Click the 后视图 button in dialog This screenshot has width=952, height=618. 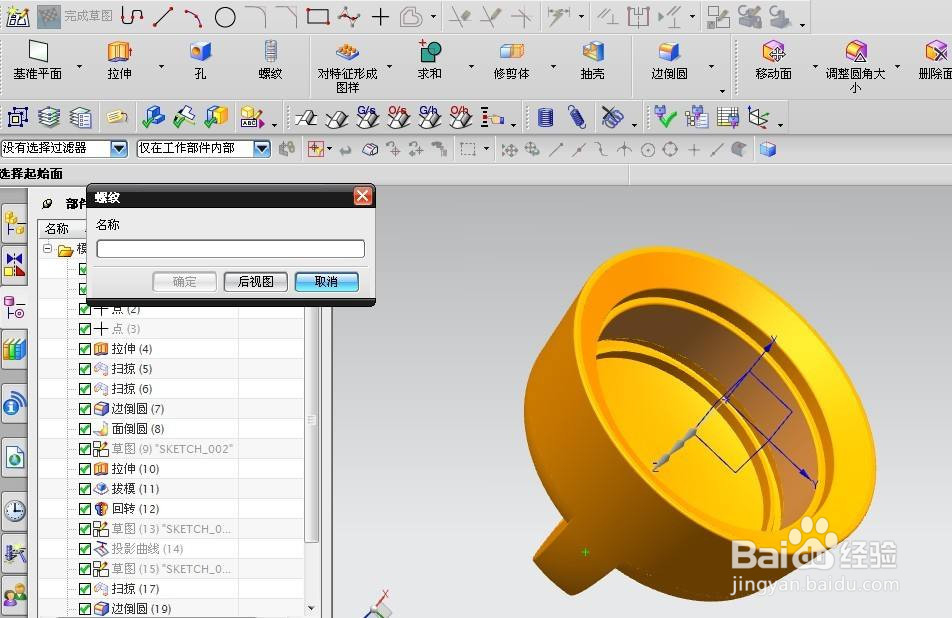pyautogui.click(x=256, y=282)
